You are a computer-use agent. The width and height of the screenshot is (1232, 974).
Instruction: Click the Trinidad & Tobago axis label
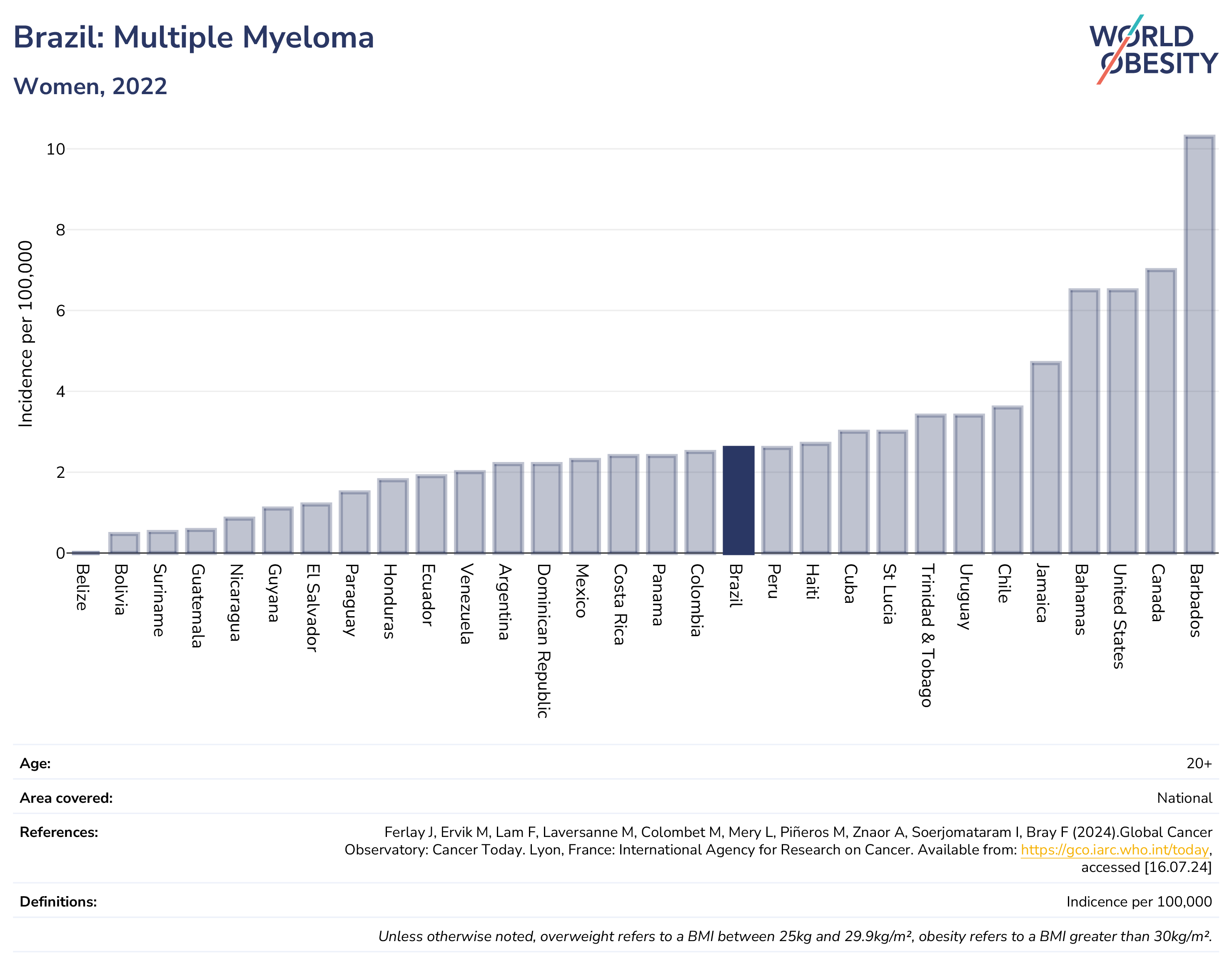coord(928,635)
